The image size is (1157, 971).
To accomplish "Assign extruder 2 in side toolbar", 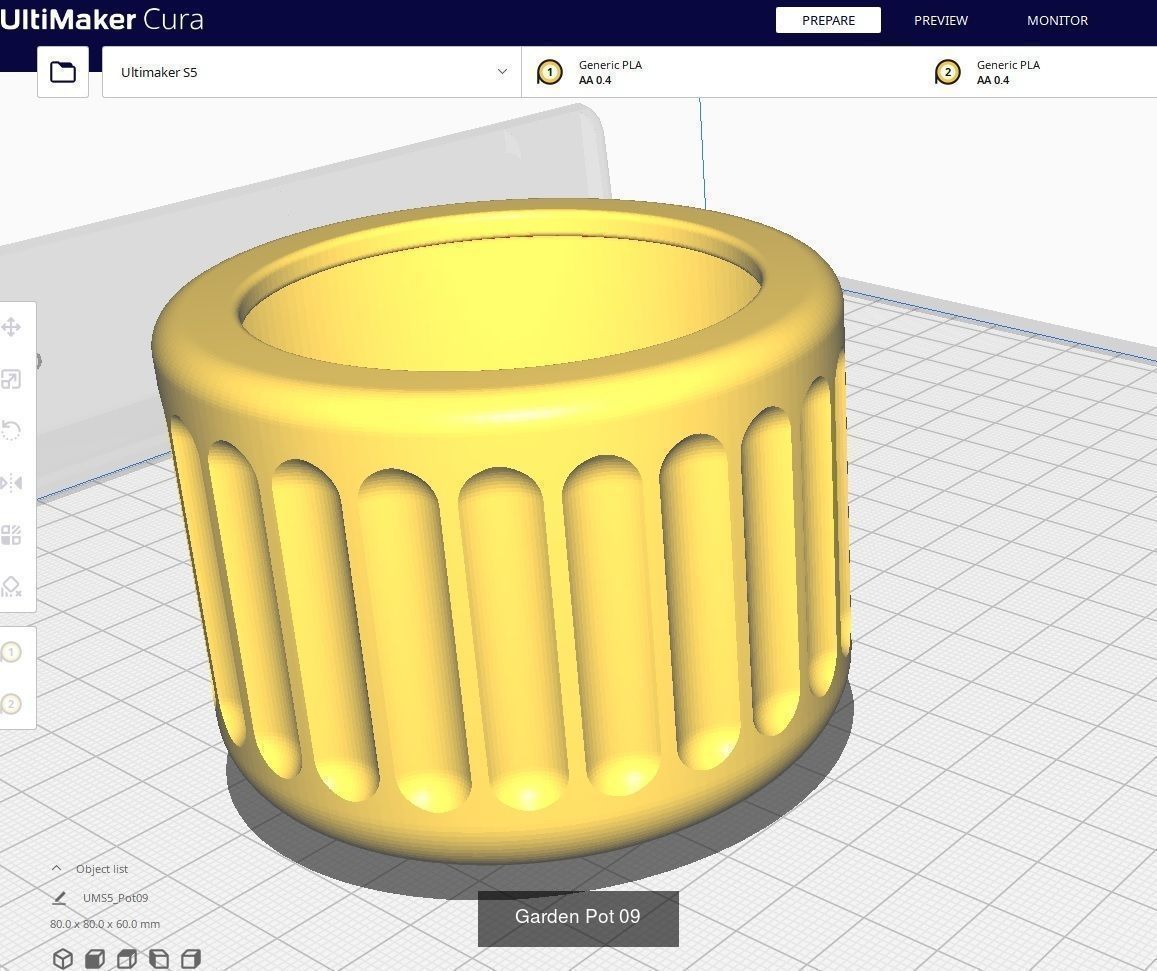I will 11,704.
